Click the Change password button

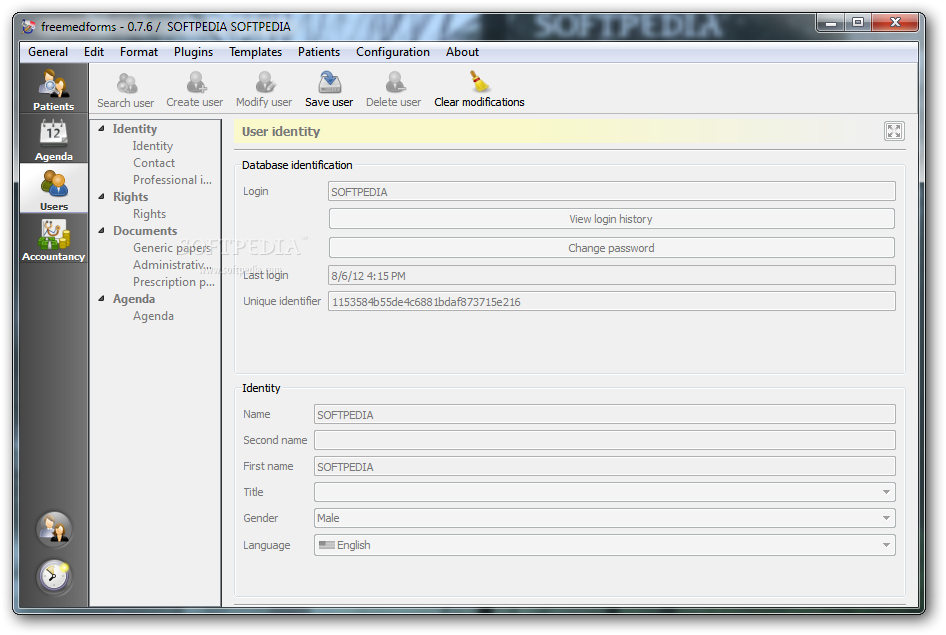coord(611,248)
